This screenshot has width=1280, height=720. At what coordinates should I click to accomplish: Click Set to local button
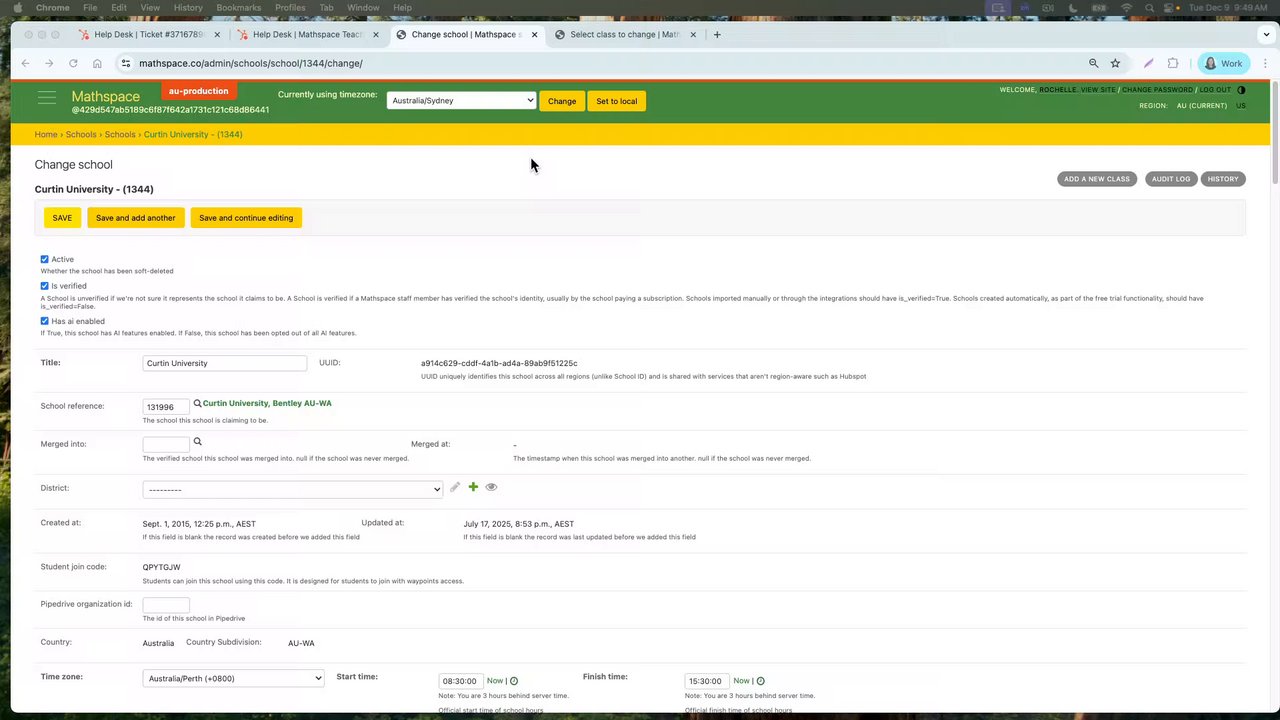(617, 101)
